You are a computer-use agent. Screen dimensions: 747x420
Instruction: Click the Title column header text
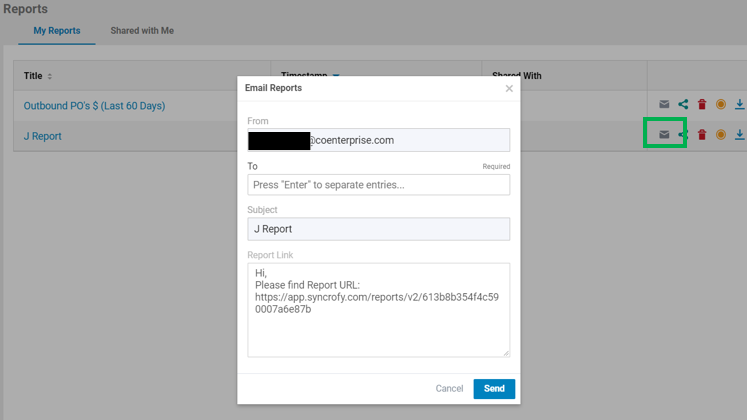(33, 76)
